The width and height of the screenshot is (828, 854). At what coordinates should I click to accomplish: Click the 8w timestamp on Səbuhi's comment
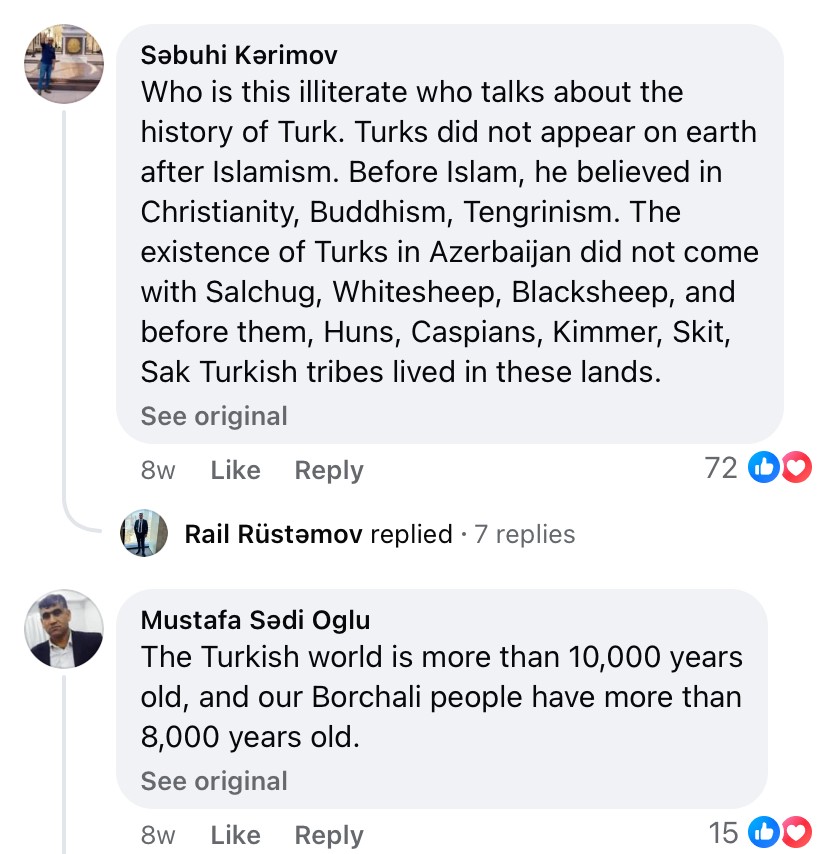click(x=158, y=470)
